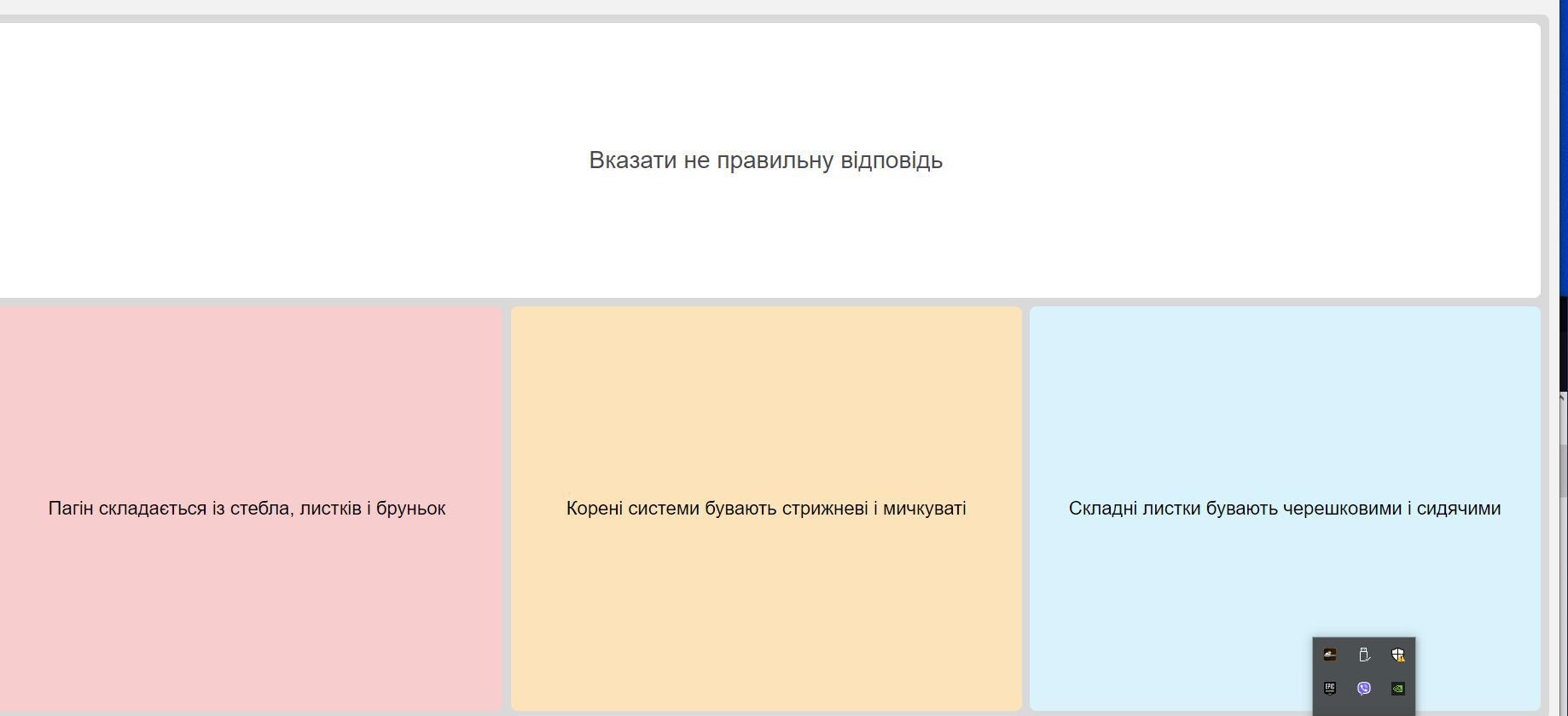Image resolution: width=1568 pixels, height=716 pixels.
Task: Click the word 'бруньок' in the pink card
Action: [x=410, y=509]
